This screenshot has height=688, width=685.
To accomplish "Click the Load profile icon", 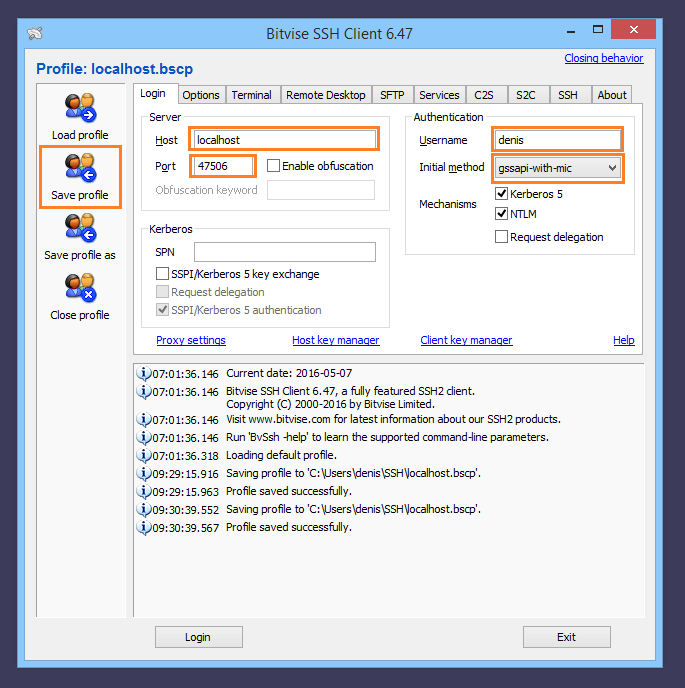I will (x=80, y=108).
